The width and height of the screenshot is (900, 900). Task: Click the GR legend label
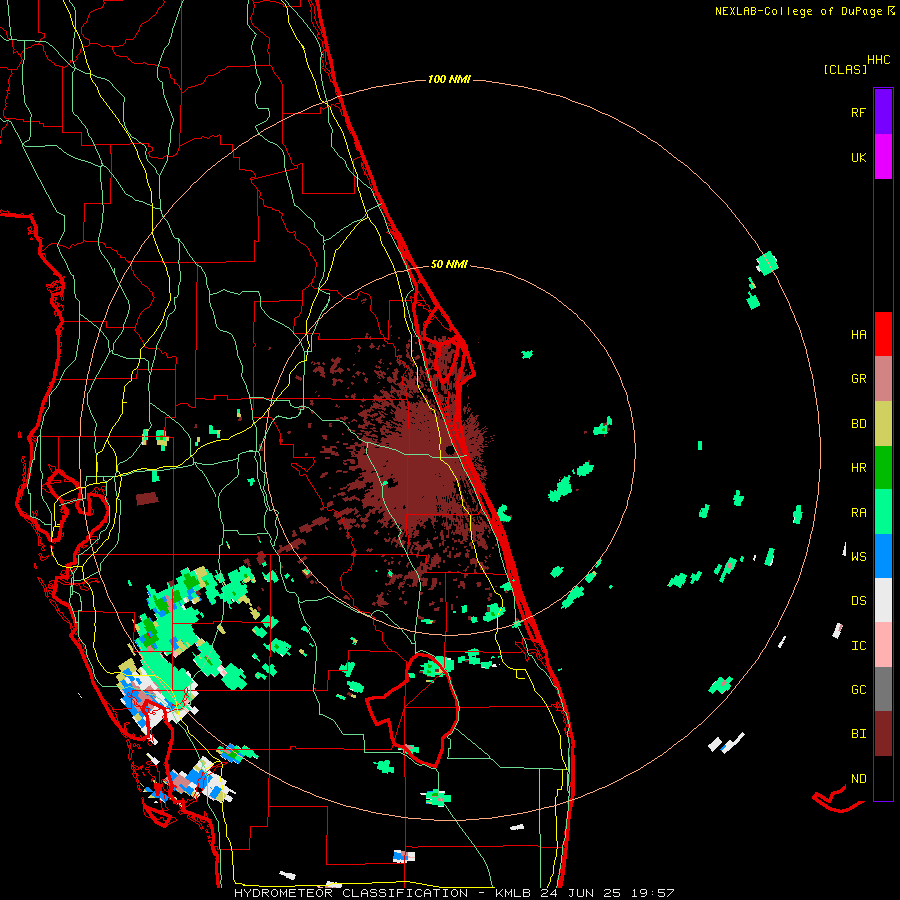pos(858,379)
